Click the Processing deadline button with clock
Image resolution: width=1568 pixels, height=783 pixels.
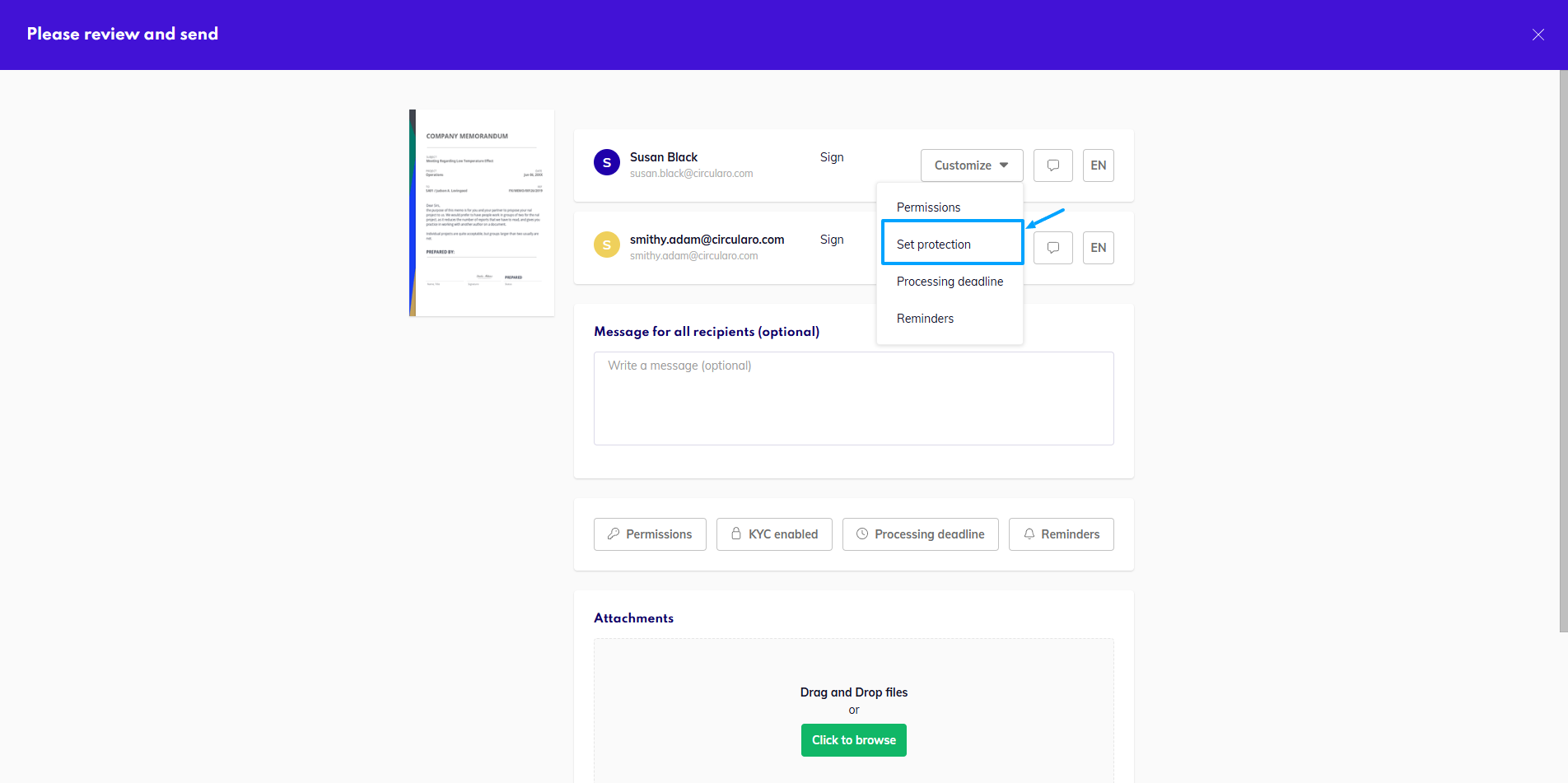click(x=920, y=534)
